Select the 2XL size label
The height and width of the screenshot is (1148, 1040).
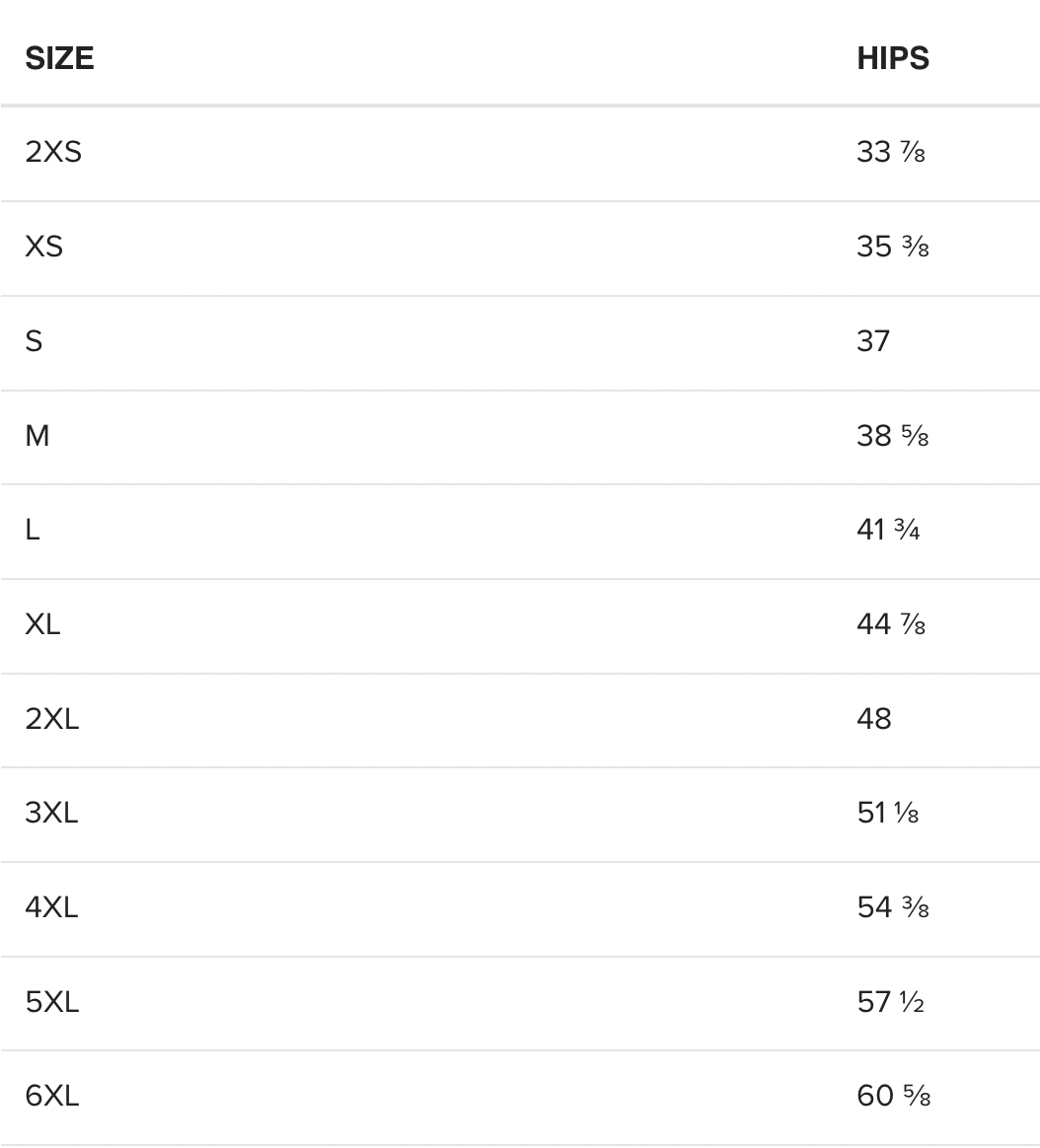(x=52, y=719)
